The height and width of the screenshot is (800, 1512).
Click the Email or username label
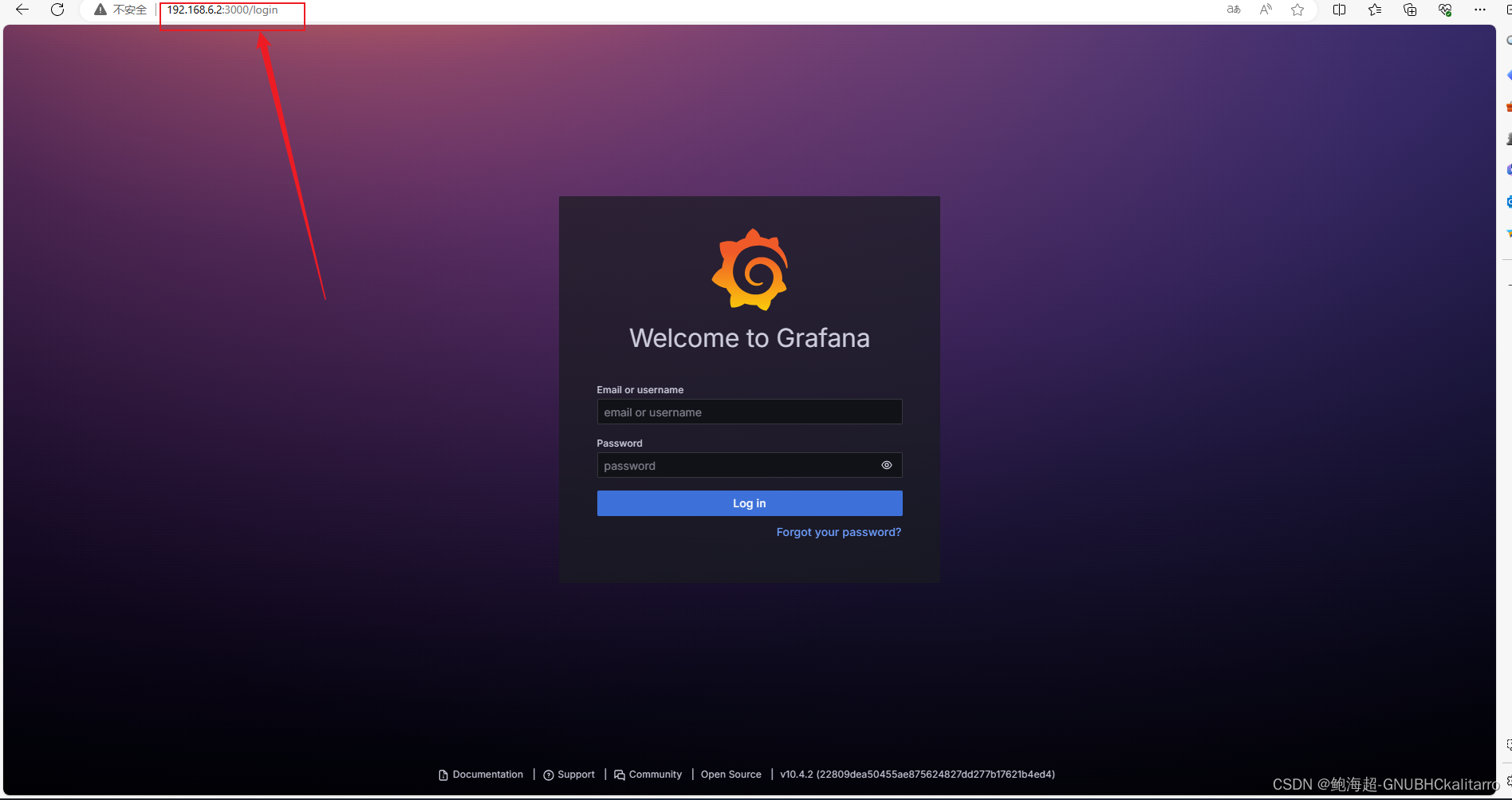pyautogui.click(x=640, y=390)
